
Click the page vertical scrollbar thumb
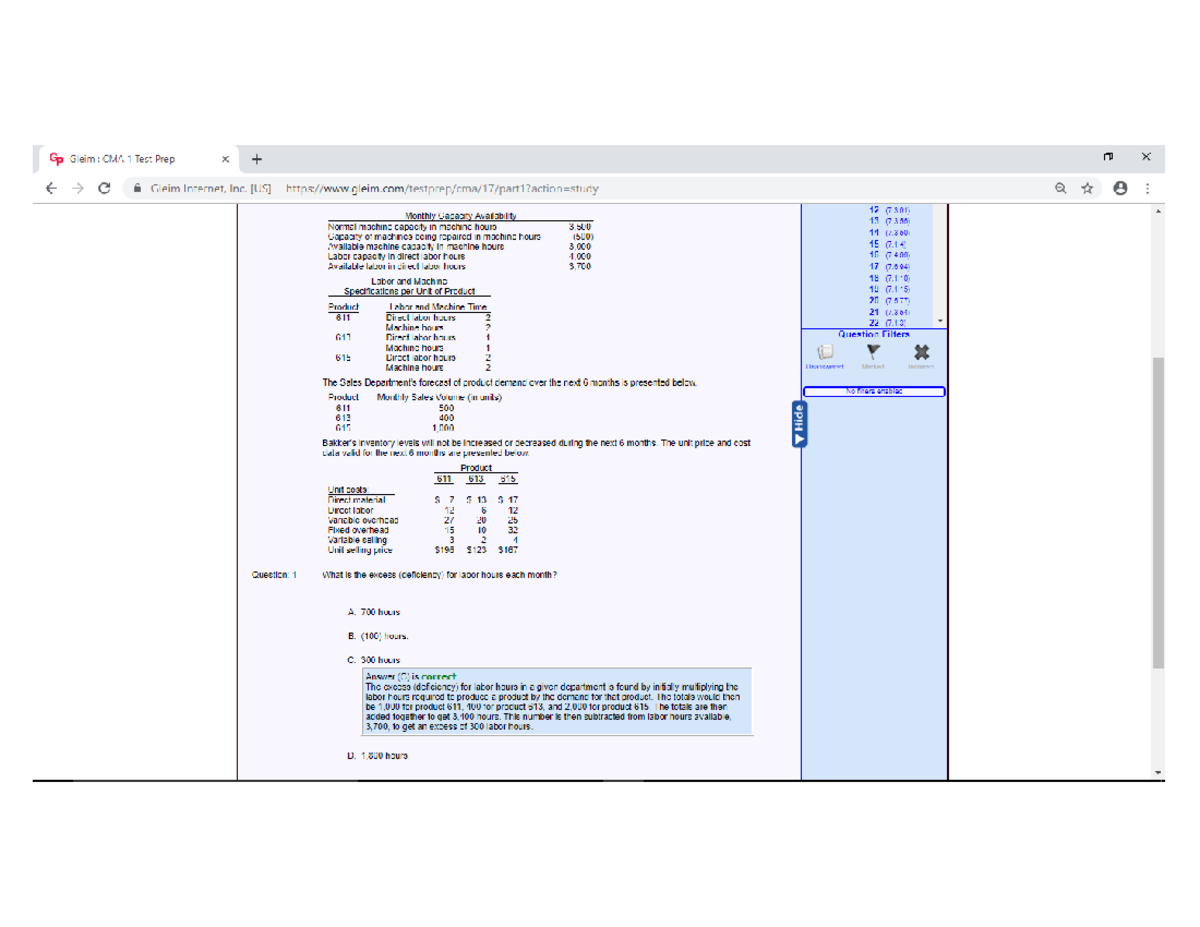(1157, 510)
